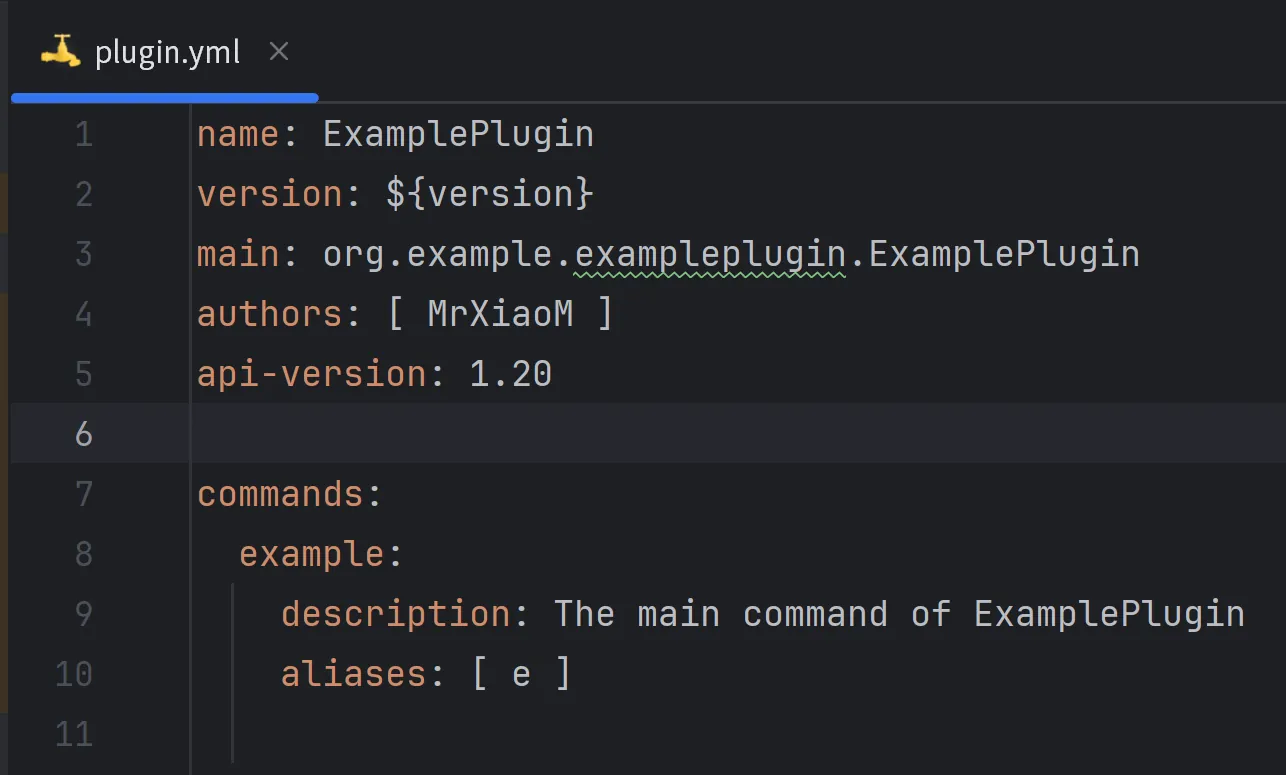1286x775 pixels.
Task: Click the 'main' key on line 3
Action: click(x=239, y=254)
